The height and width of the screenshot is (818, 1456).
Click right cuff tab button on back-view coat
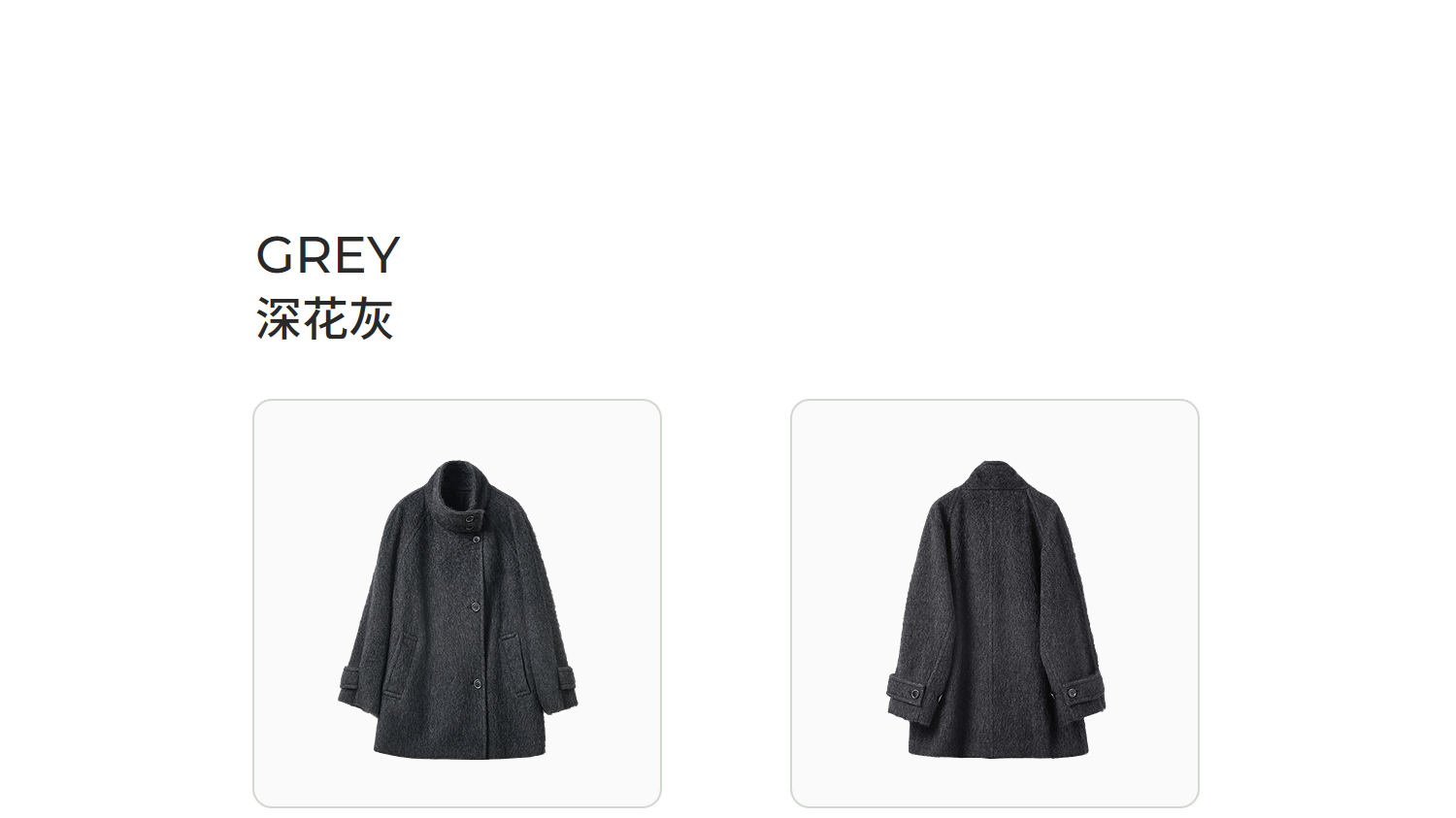[x=1073, y=692]
